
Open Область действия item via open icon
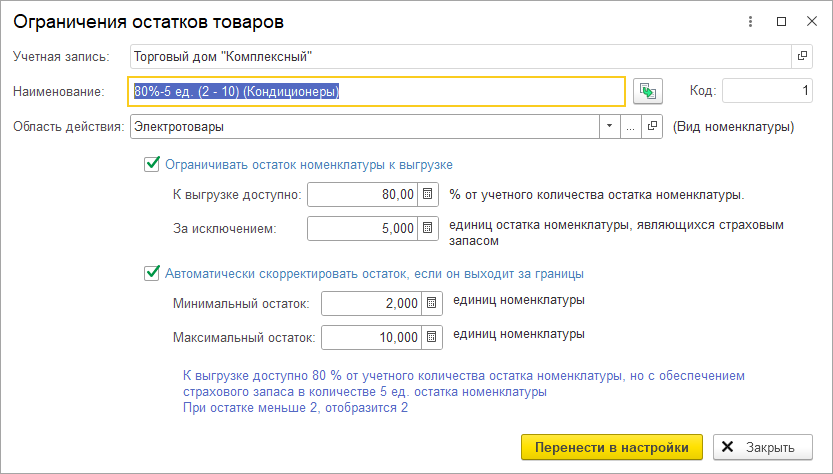(652, 127)
